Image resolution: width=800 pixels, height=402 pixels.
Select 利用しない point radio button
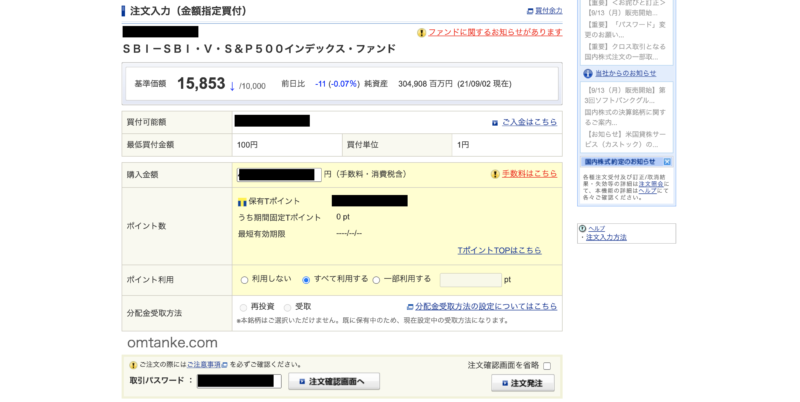[244, 280]
